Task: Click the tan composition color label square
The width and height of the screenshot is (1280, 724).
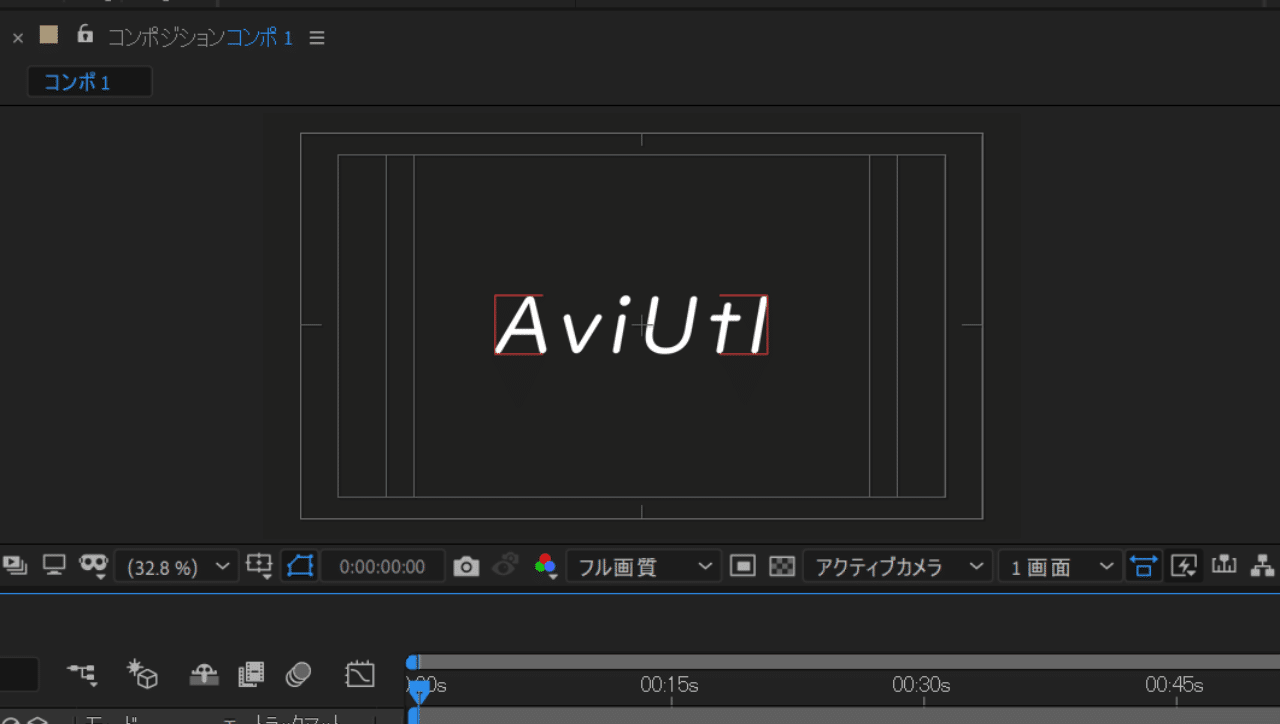Action: click(x=48, y=35)
